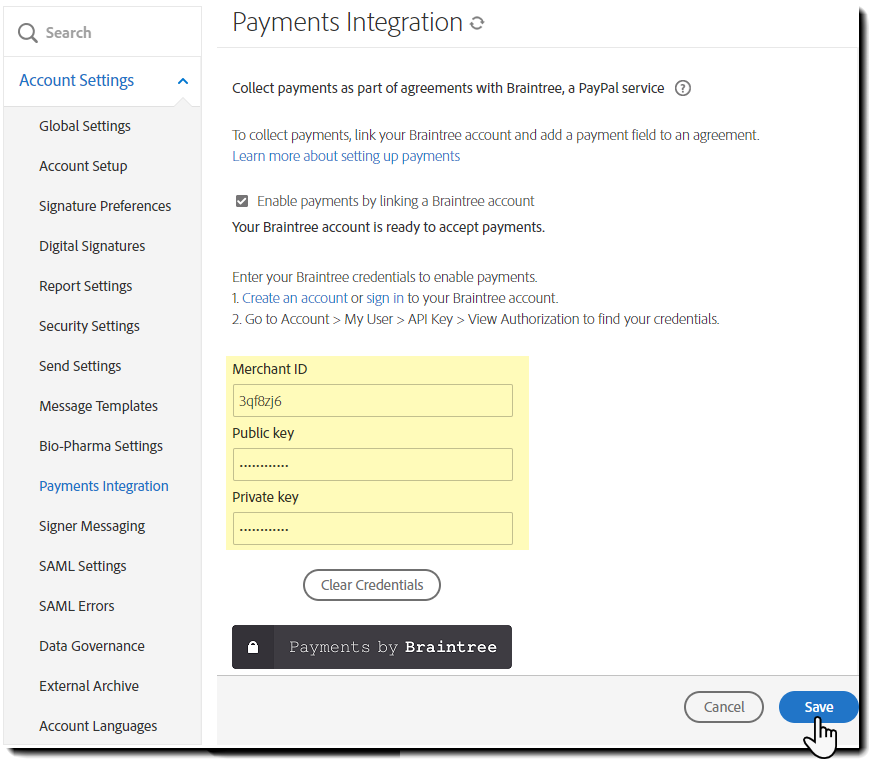
Task: Open Data Governance settings
Action: 92,646
